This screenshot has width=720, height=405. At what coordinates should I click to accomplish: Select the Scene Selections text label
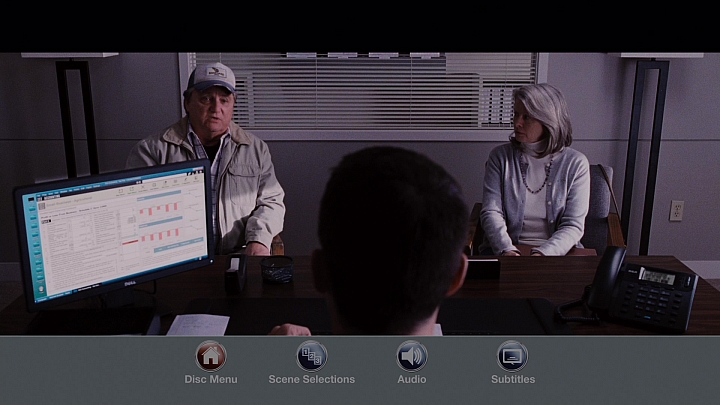(x=311, y=379)
